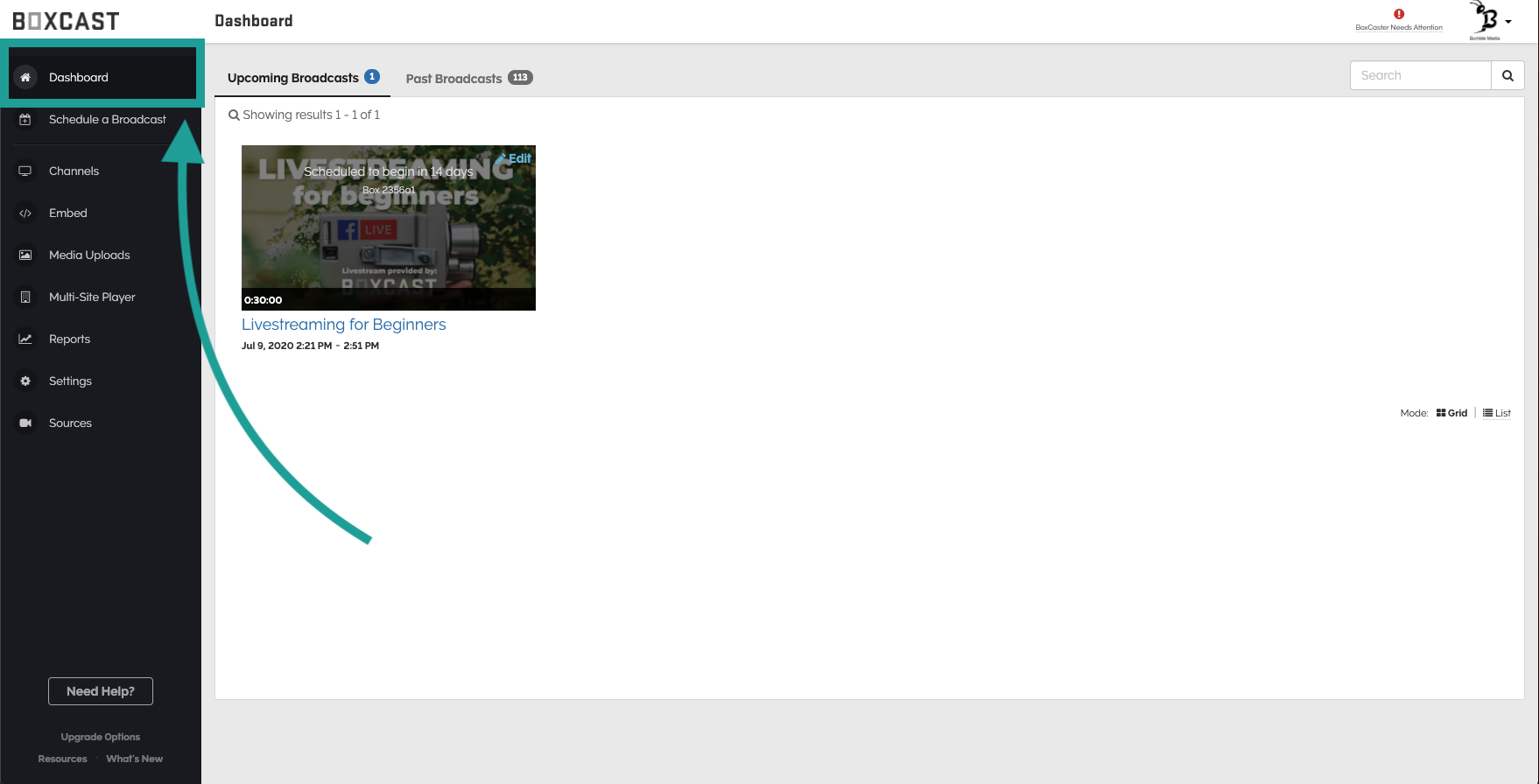Expand the account profile dropdown arrow
Image resolution: width=1539 pixels, height=784 pixels.
[x=1508, y=22]
